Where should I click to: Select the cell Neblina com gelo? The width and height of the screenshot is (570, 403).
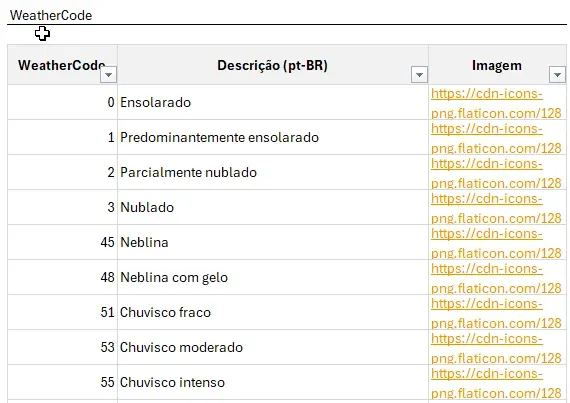coord(273,277)
